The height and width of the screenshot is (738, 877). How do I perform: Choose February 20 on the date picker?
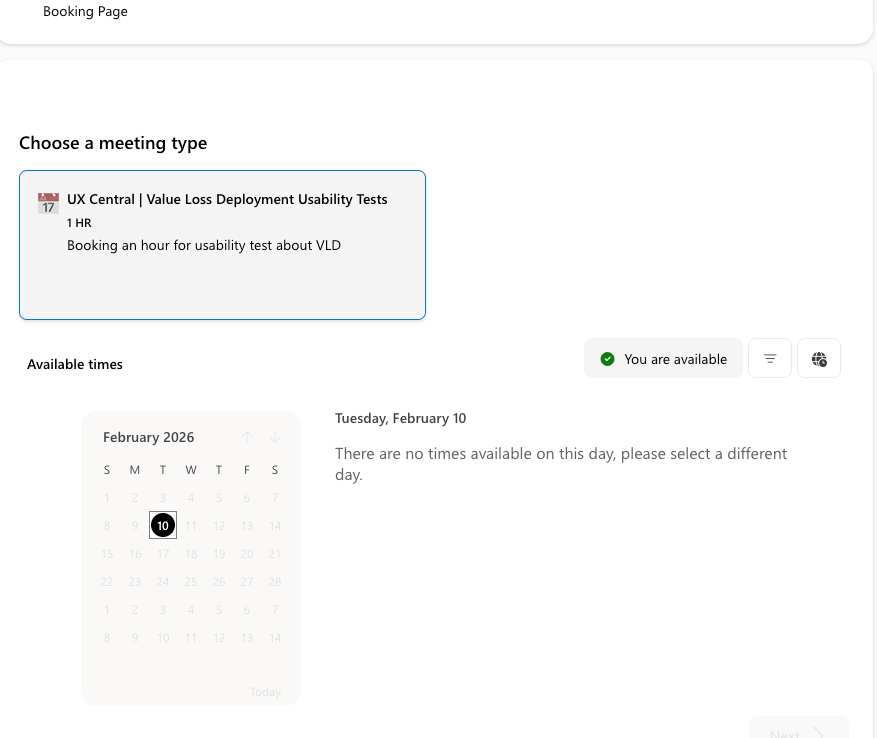coord(247,553)
